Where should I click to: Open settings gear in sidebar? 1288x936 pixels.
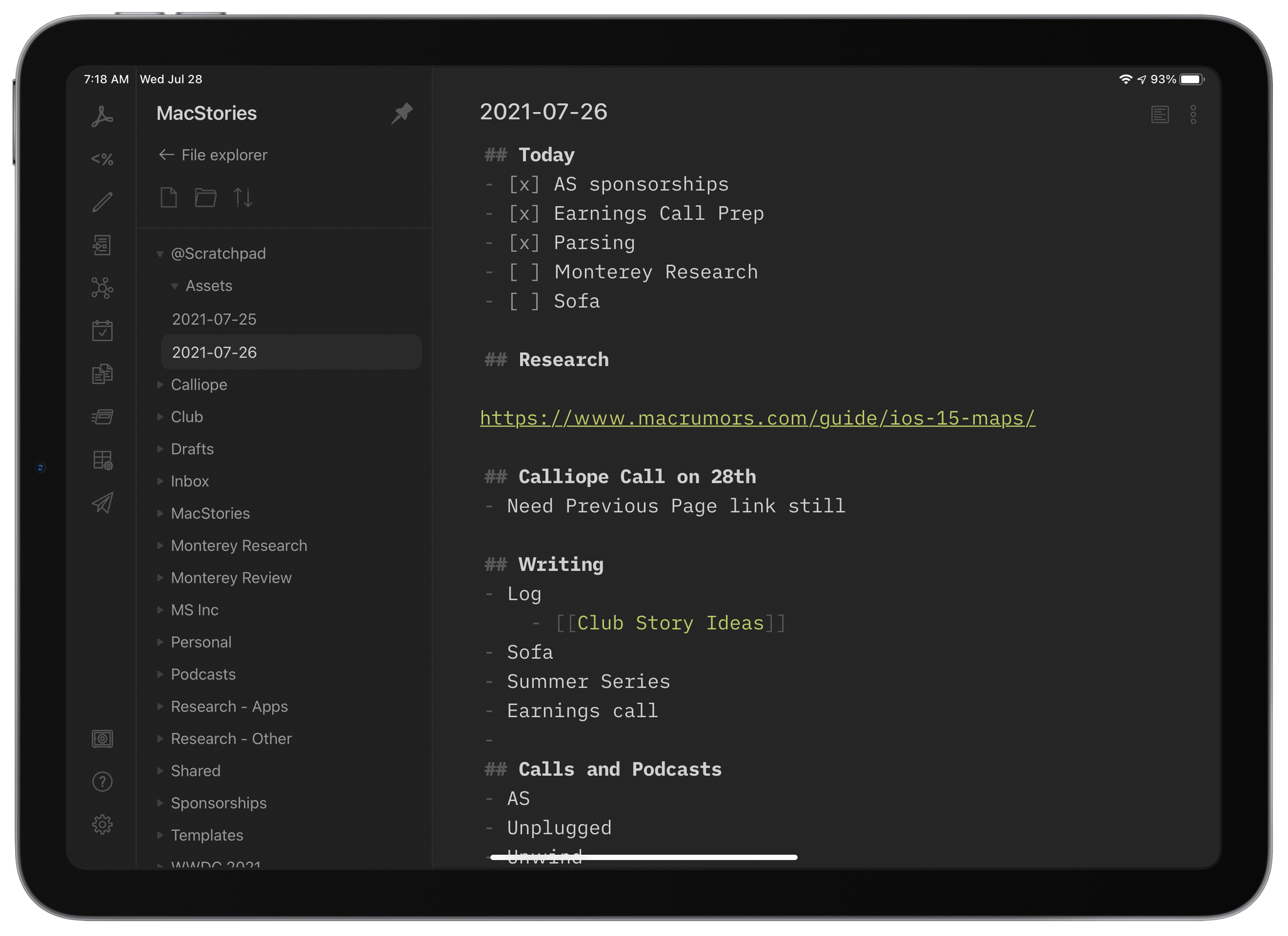[102, 824]
